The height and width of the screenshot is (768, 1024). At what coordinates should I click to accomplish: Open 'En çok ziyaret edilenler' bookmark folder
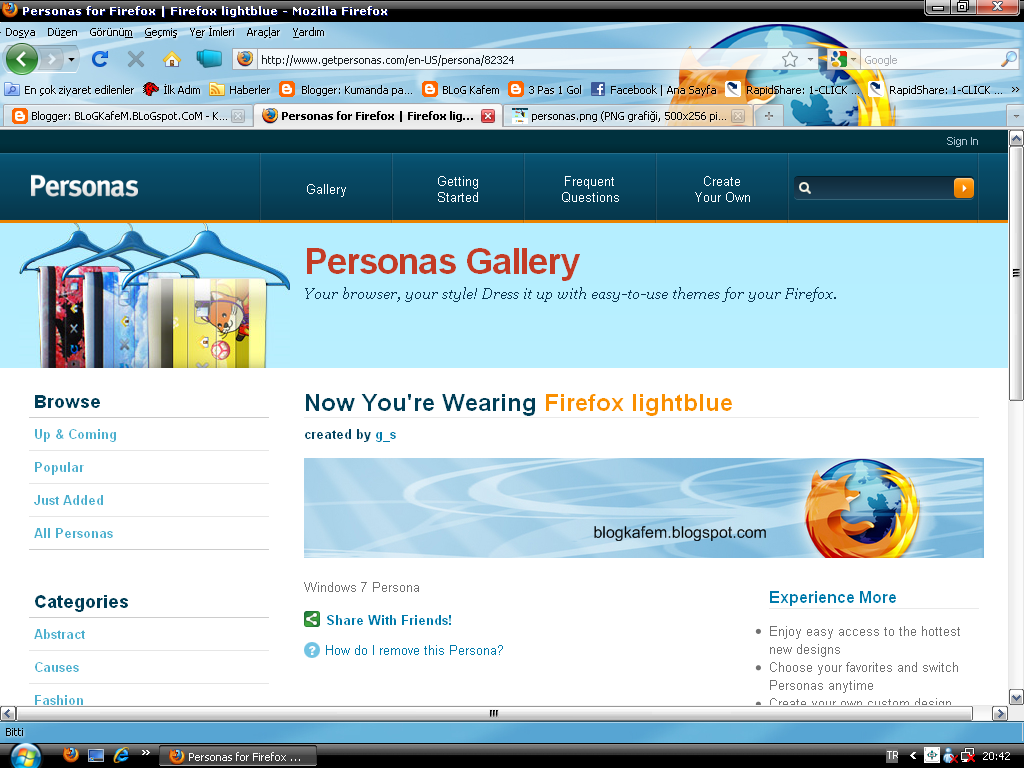click(69, 89)
